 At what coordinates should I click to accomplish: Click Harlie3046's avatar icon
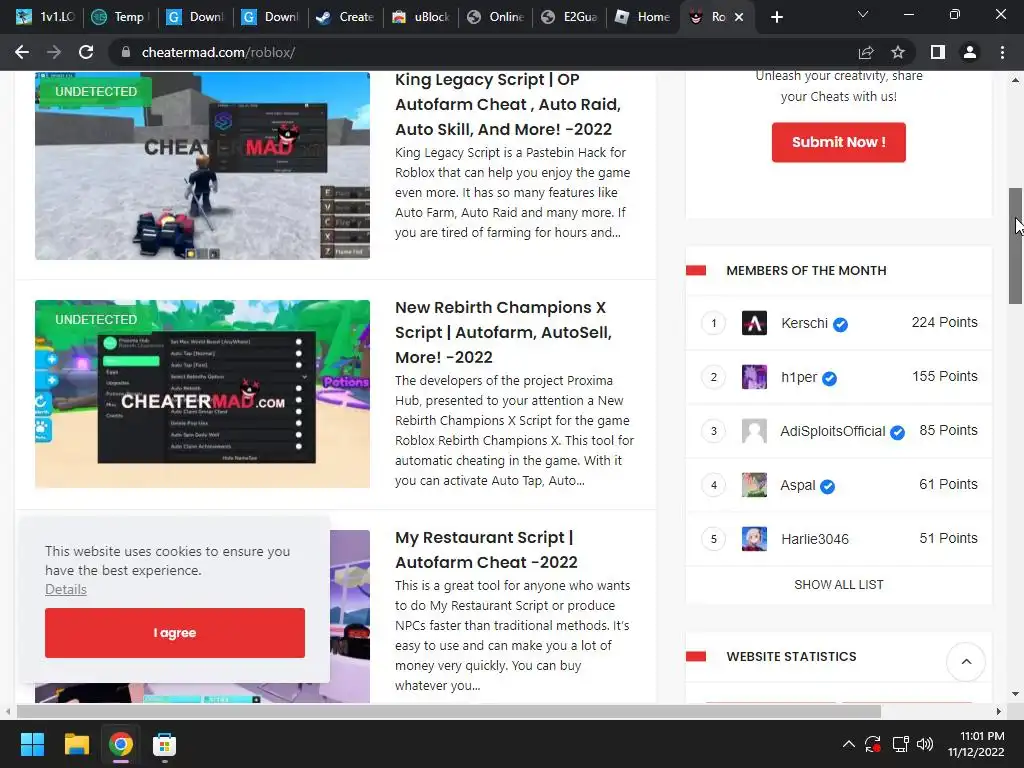(x=754, y=539)
